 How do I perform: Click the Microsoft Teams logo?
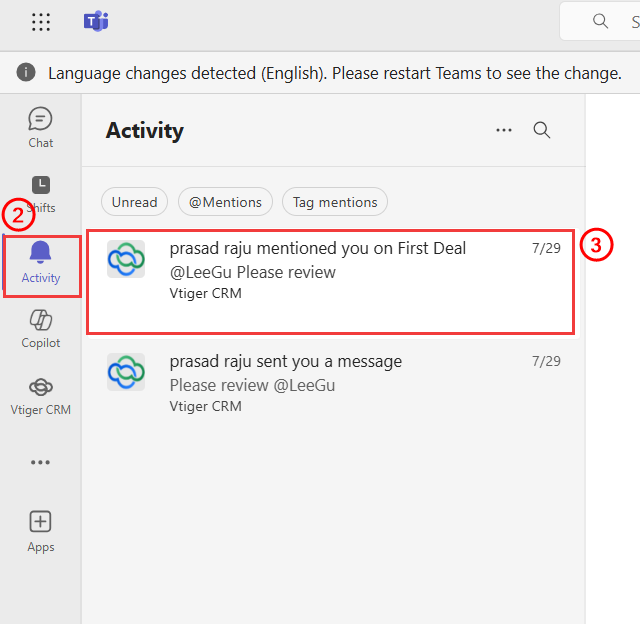coord(96,21)
